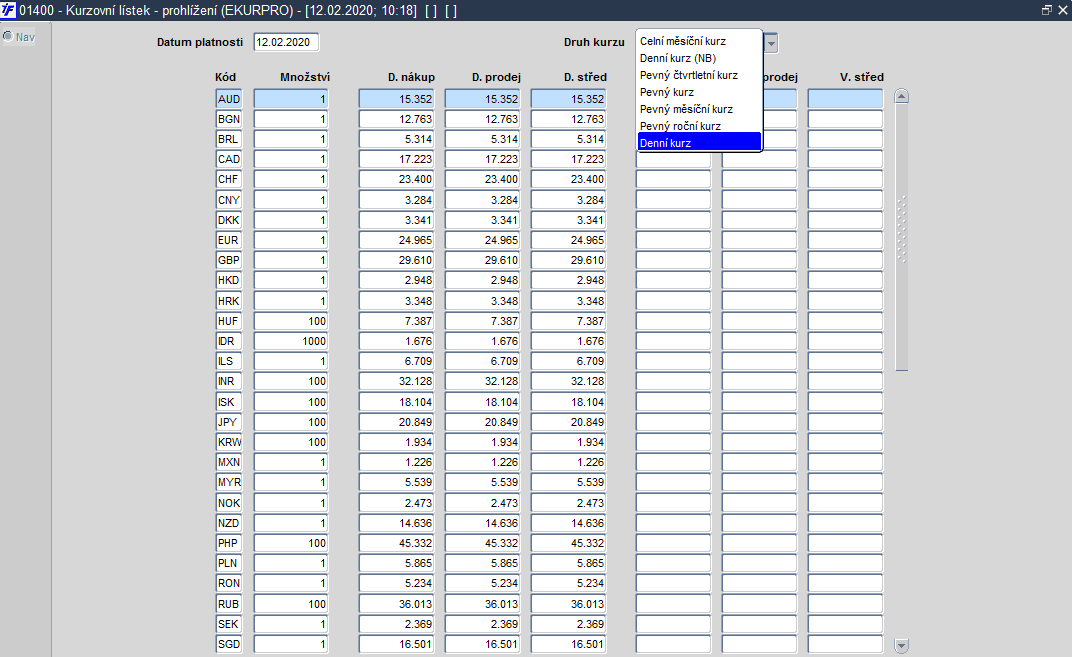Select the RON currency code cell
The width and height of the screenshot is (1072, 657).
tap(228, 583)
